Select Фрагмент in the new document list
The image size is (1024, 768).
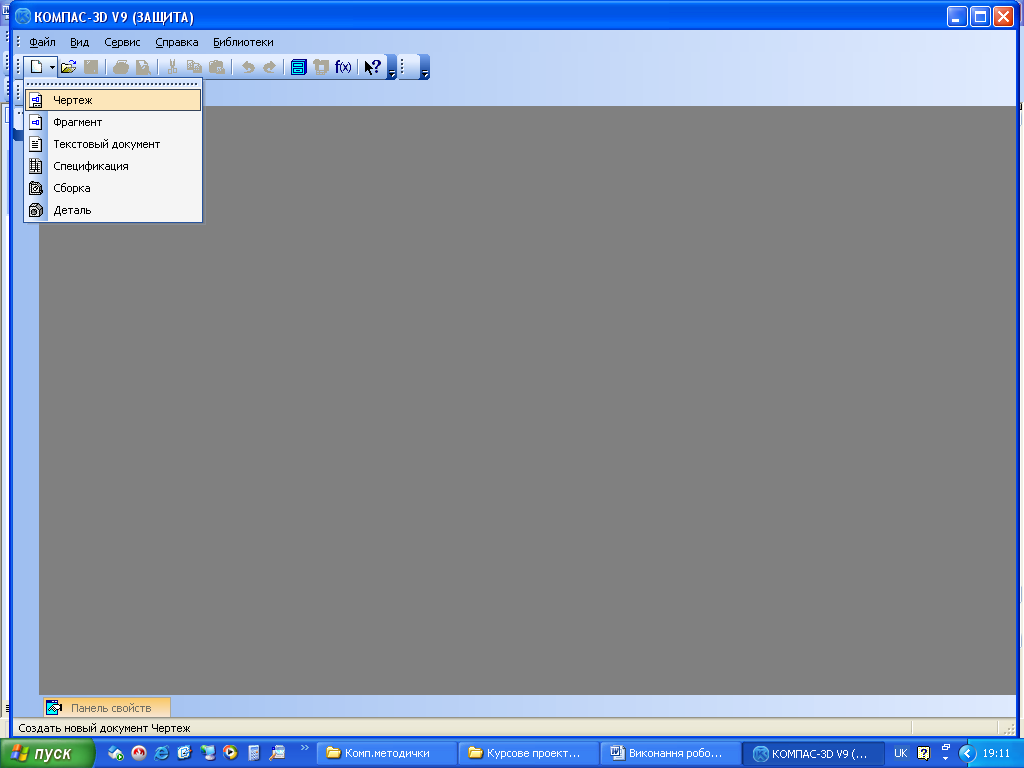click(113, 122)
